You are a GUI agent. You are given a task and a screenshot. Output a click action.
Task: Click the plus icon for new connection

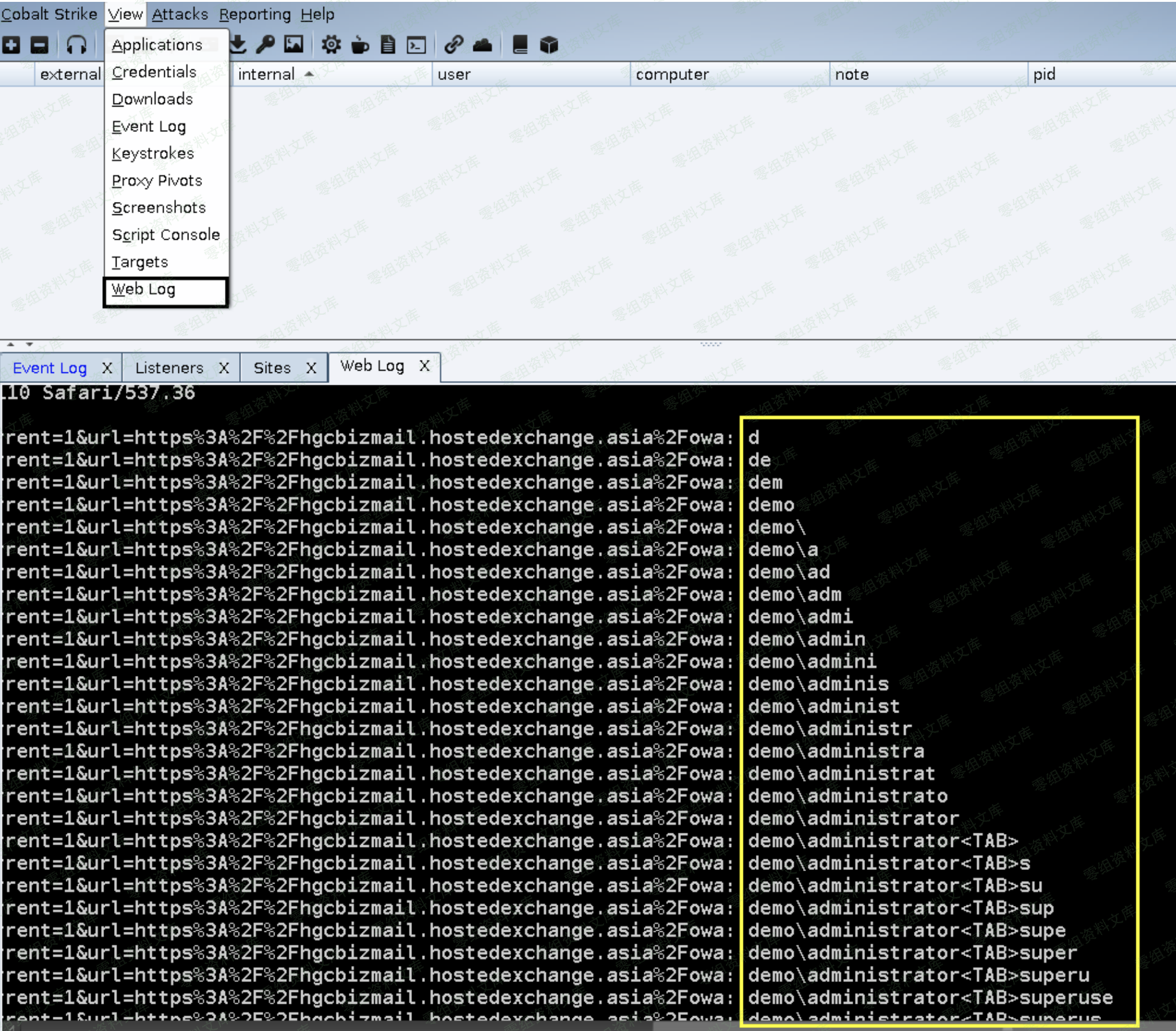12,45
